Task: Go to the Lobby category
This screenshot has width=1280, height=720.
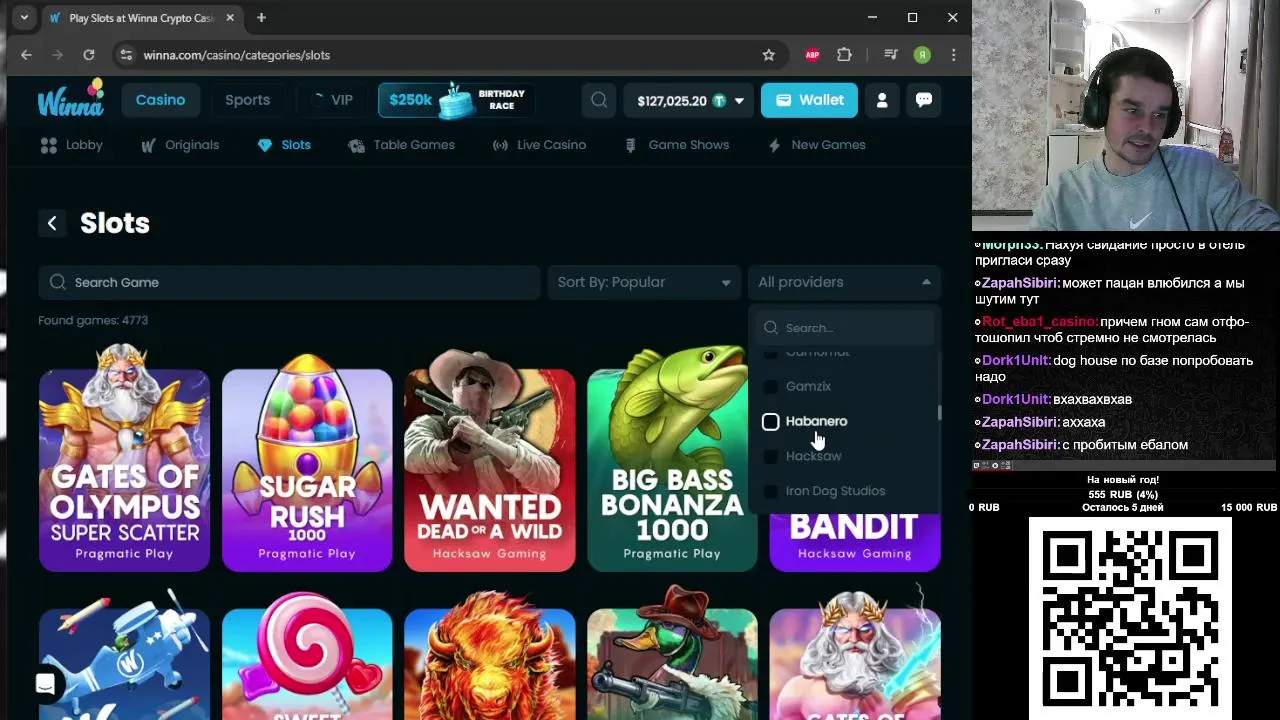Action: pos(71,145)
